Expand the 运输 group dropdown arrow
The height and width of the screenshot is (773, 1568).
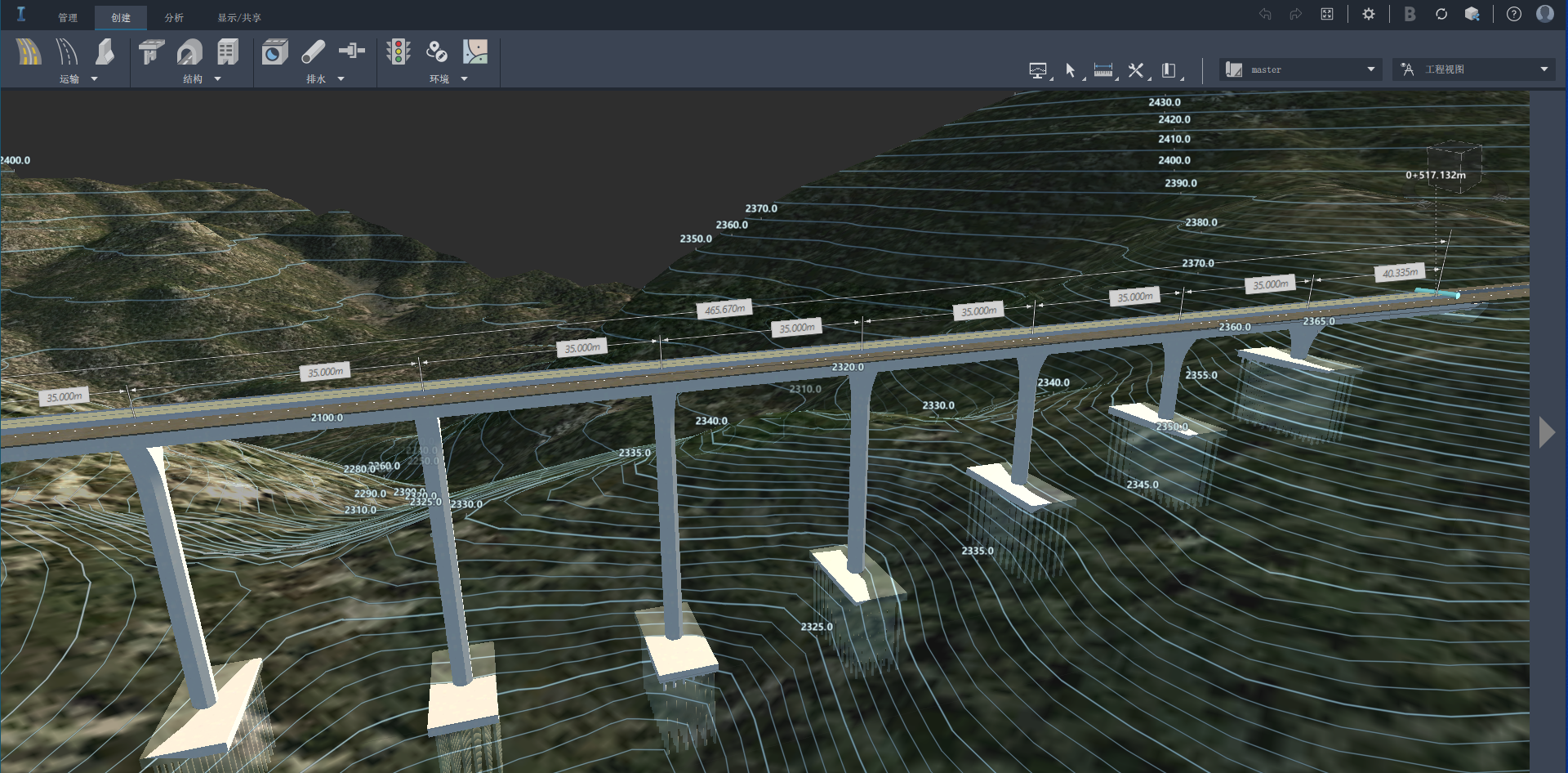(94, 79)
